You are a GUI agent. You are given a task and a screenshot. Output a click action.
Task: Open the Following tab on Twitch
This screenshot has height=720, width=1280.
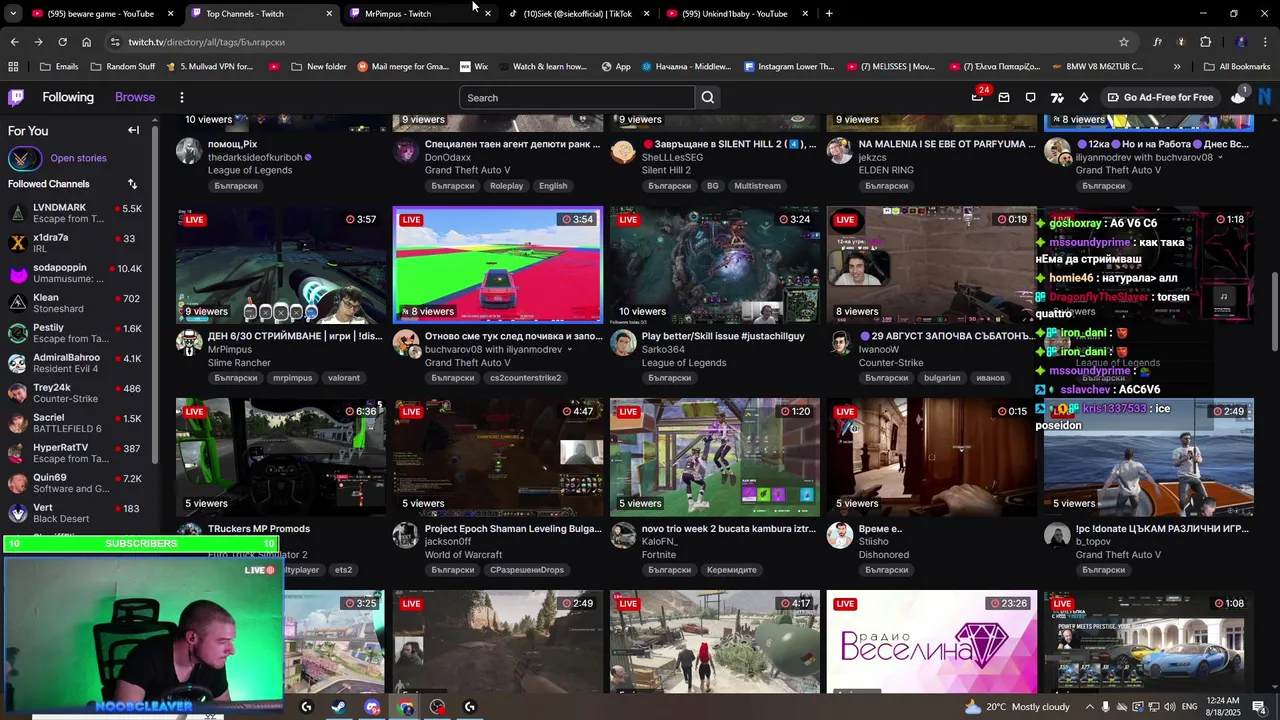[68, 97]
